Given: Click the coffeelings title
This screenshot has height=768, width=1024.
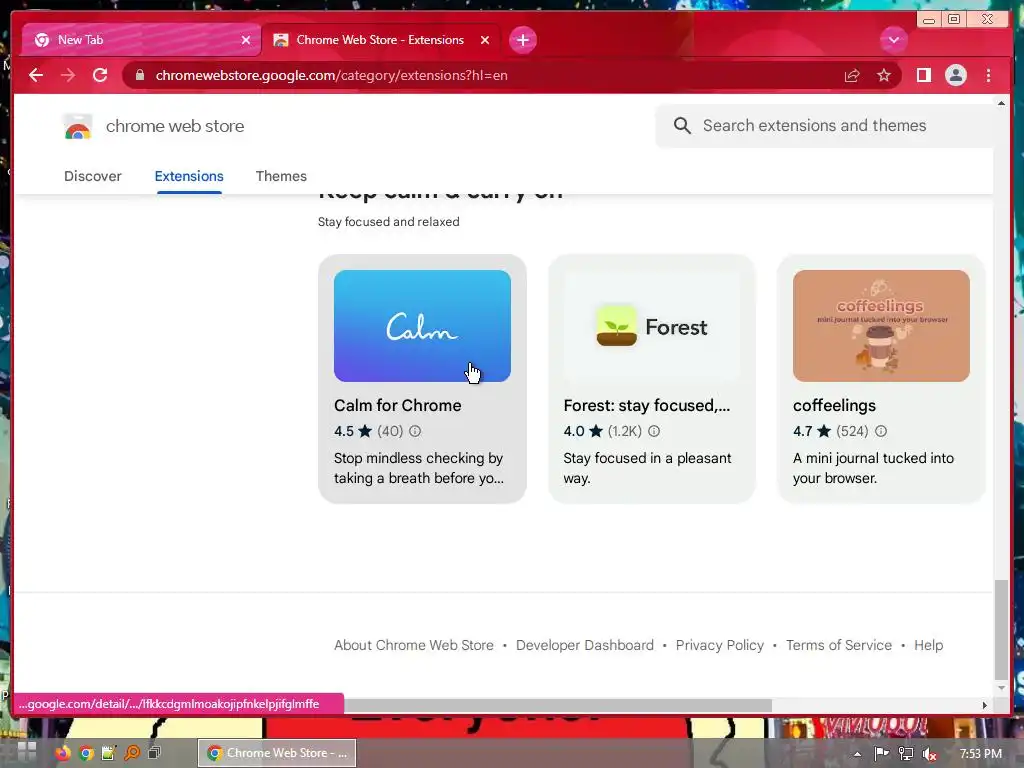Looking at the screenshot, I should [x=834, y=406].
